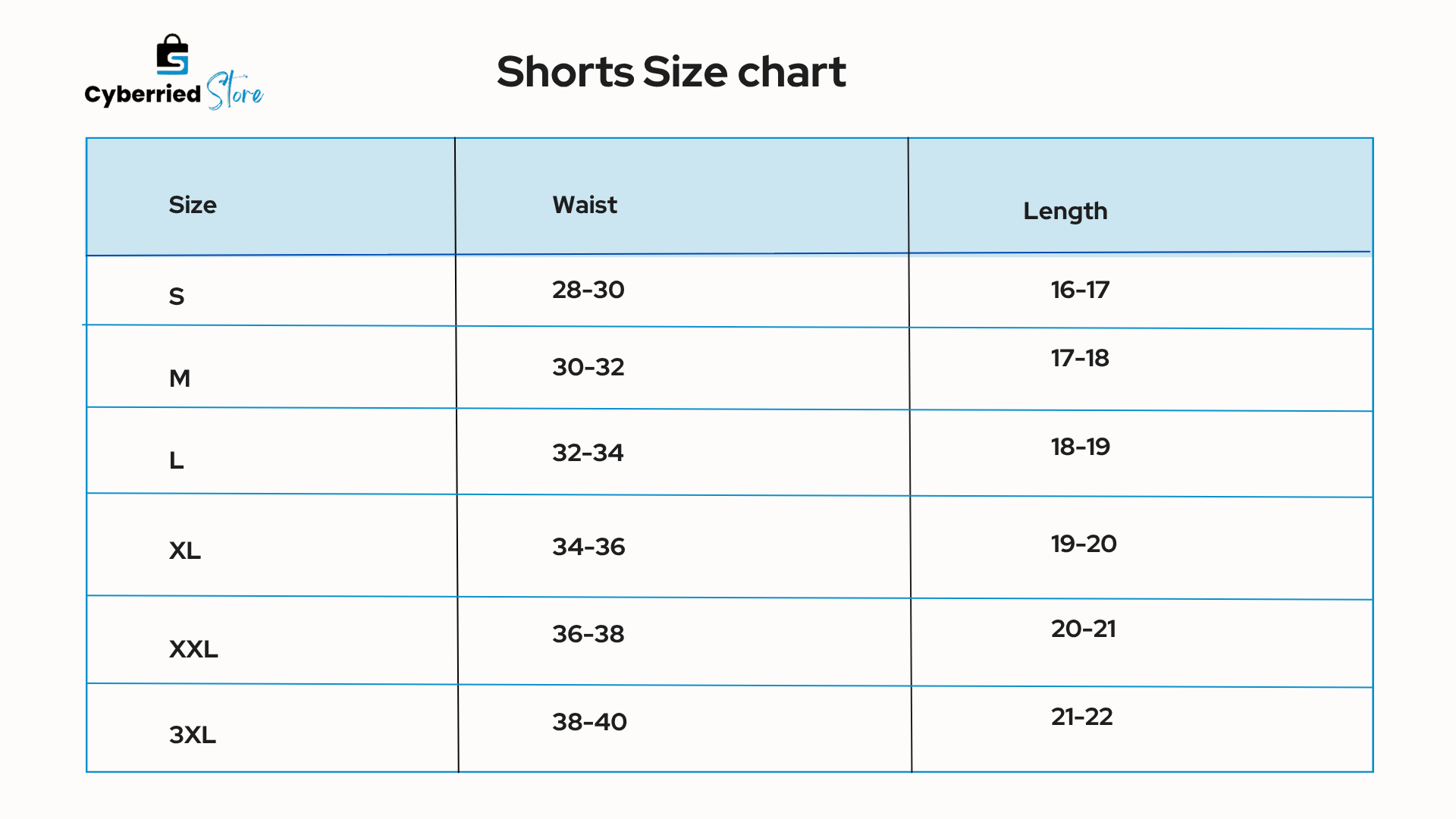Click the waist value "38-40"
Screen dimensions: 1456x819
(589, 722)
